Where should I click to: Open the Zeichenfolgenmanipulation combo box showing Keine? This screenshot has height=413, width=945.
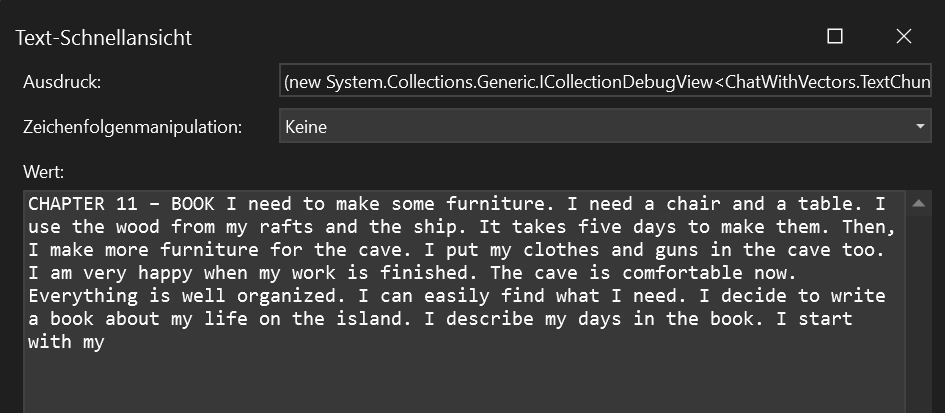605,126
